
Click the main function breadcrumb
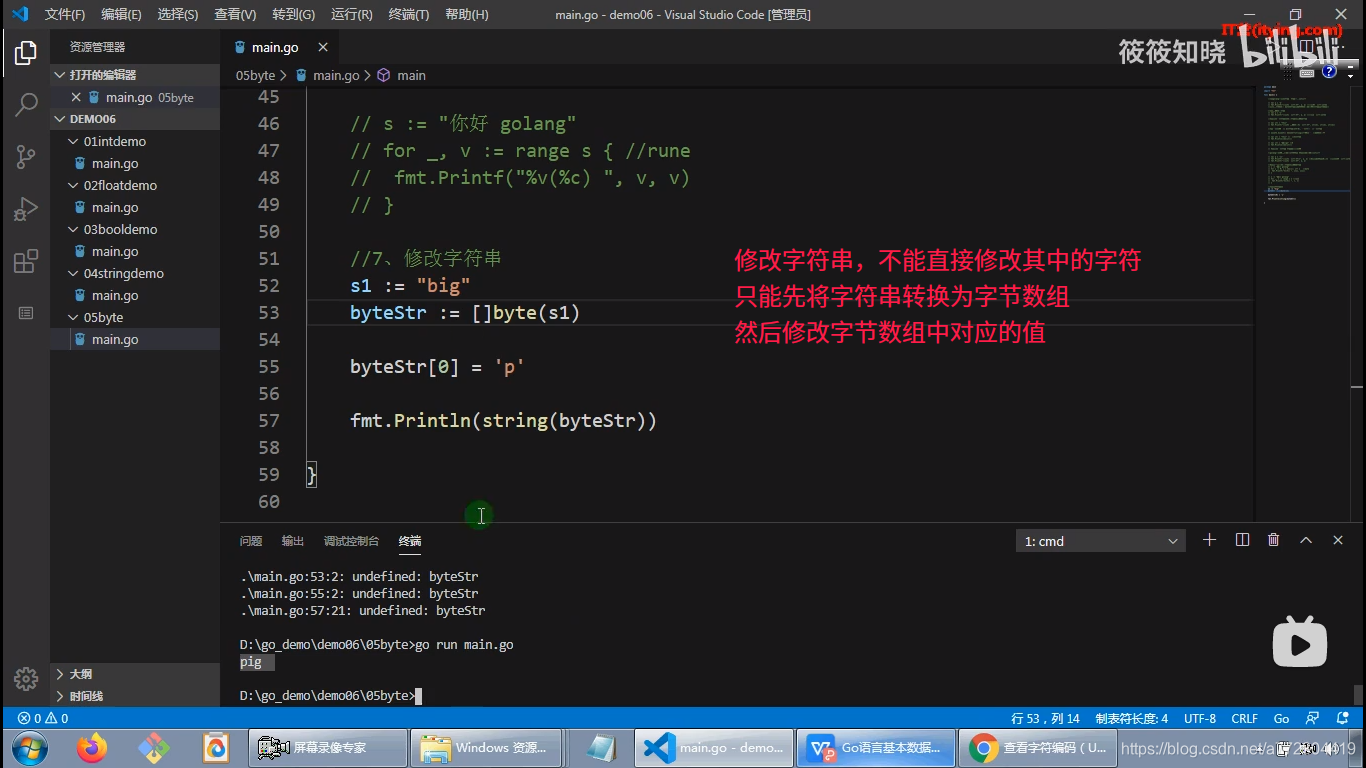(x=402, y=75)
